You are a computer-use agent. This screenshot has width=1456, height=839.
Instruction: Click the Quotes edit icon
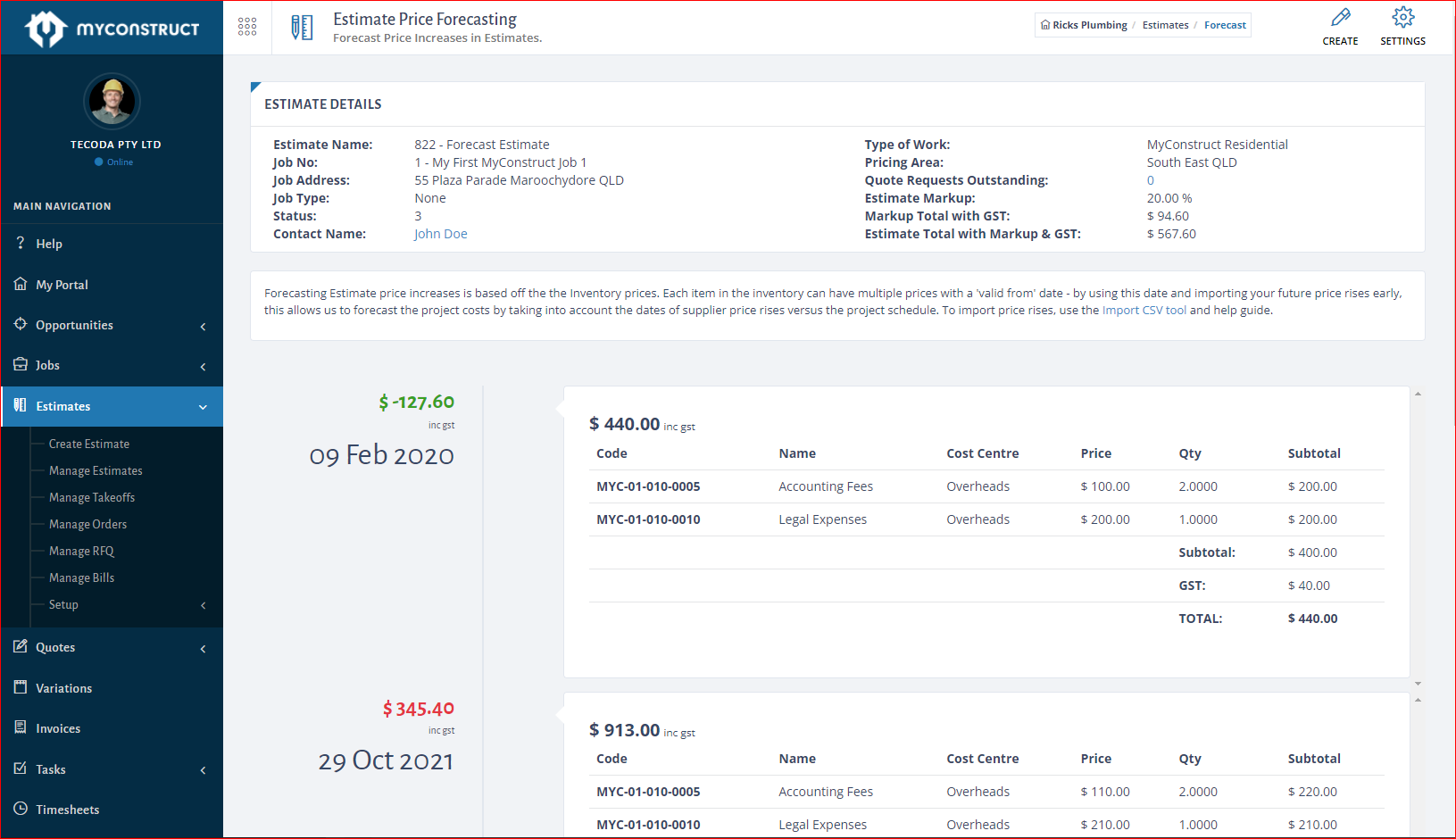pyautogui.click(x=21, y=646)
